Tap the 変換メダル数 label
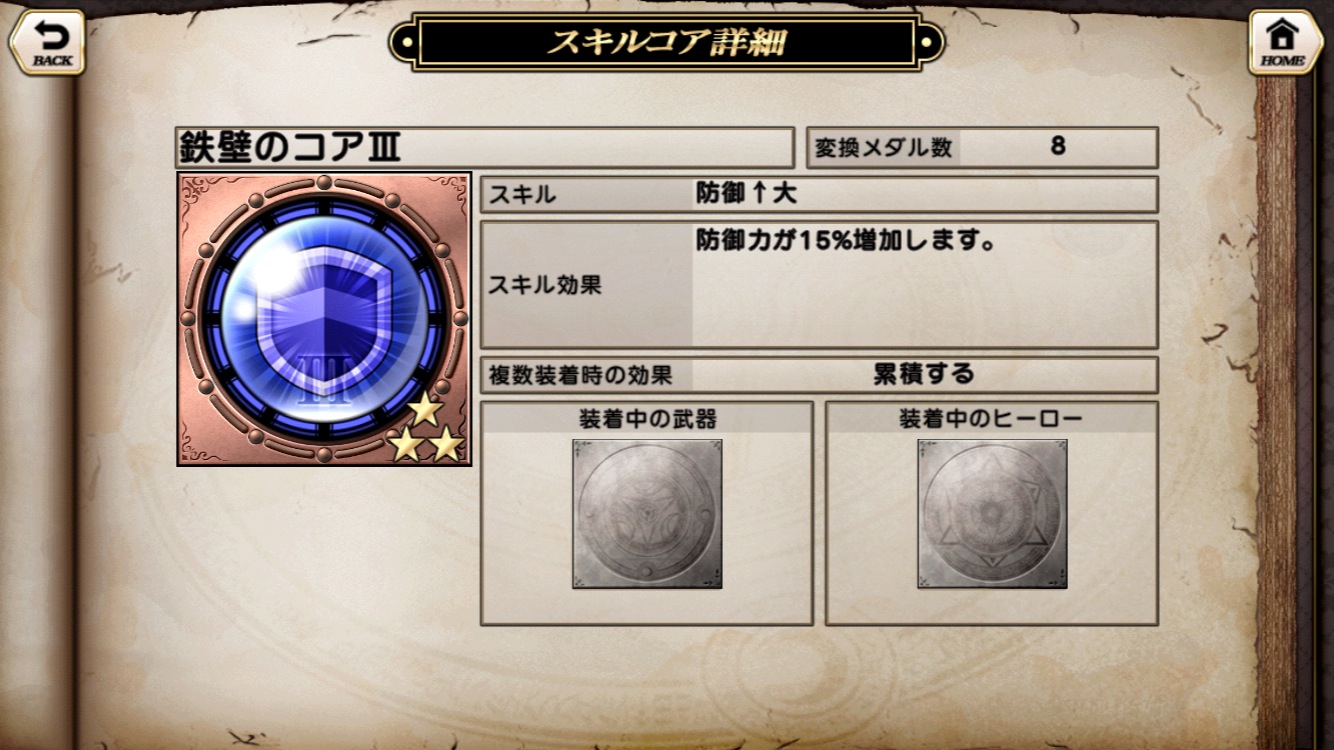 (x=883, y=147)
